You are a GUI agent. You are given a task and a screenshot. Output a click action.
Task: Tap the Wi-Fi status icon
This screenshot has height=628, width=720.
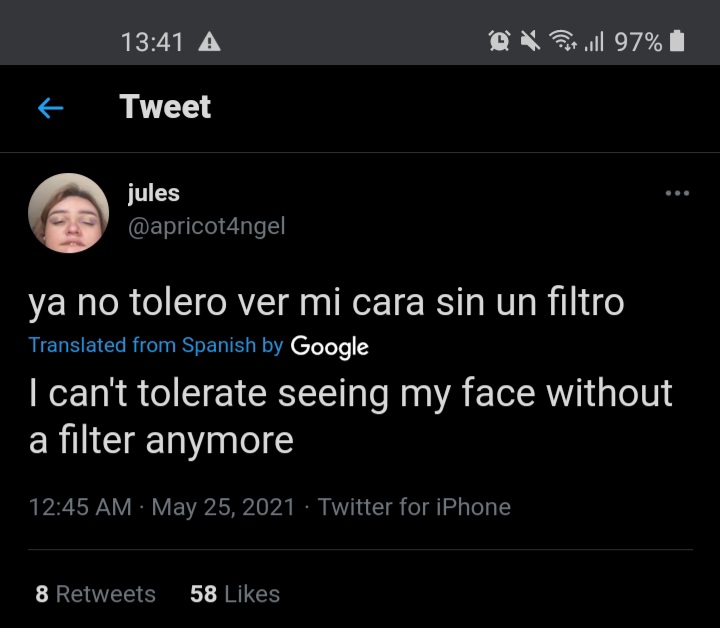pos(563,40)
